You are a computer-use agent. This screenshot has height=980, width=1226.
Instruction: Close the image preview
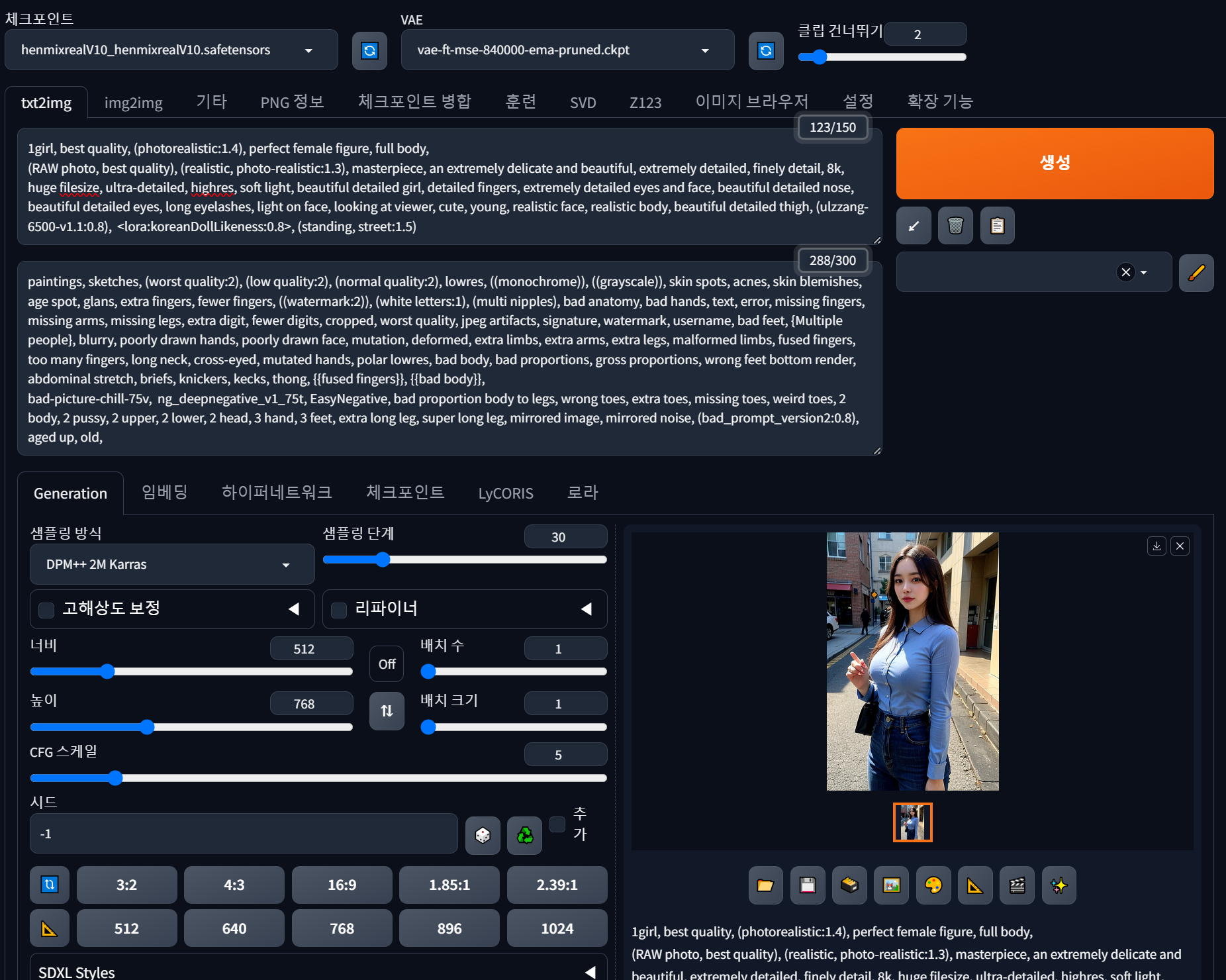(x=1180, y=546)
